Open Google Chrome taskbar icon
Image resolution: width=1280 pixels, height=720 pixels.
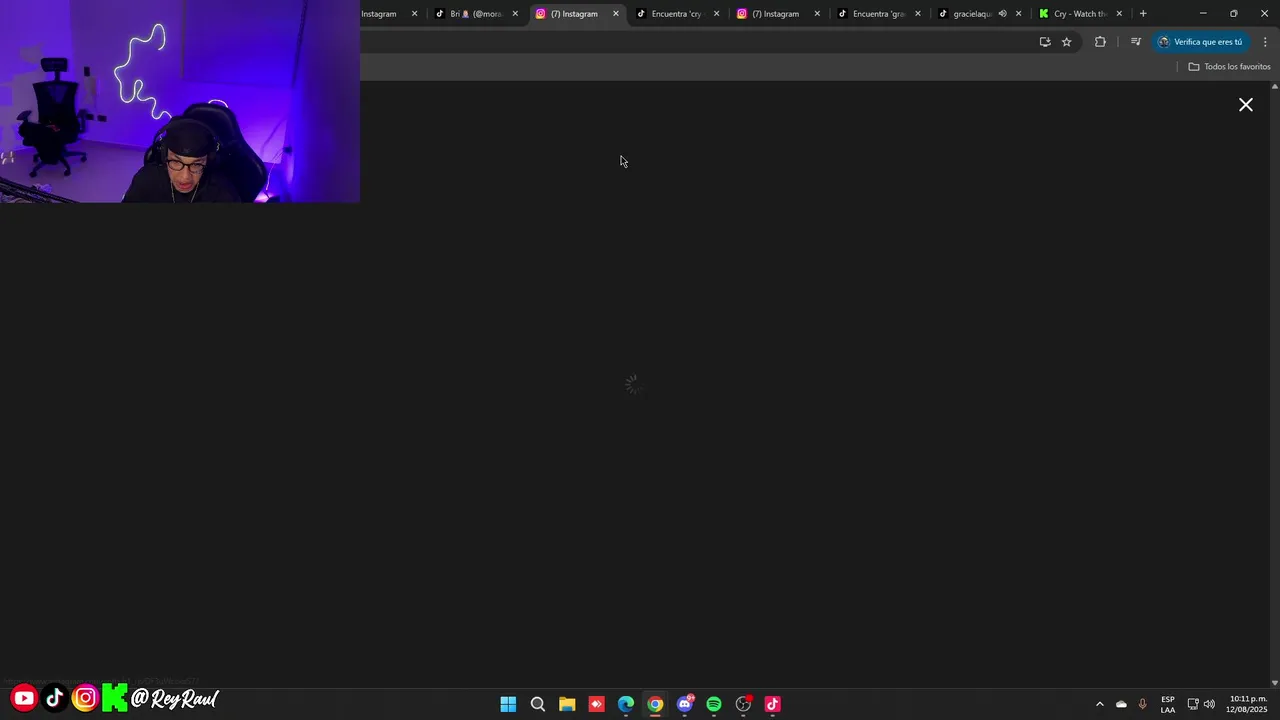coord(655,704)
